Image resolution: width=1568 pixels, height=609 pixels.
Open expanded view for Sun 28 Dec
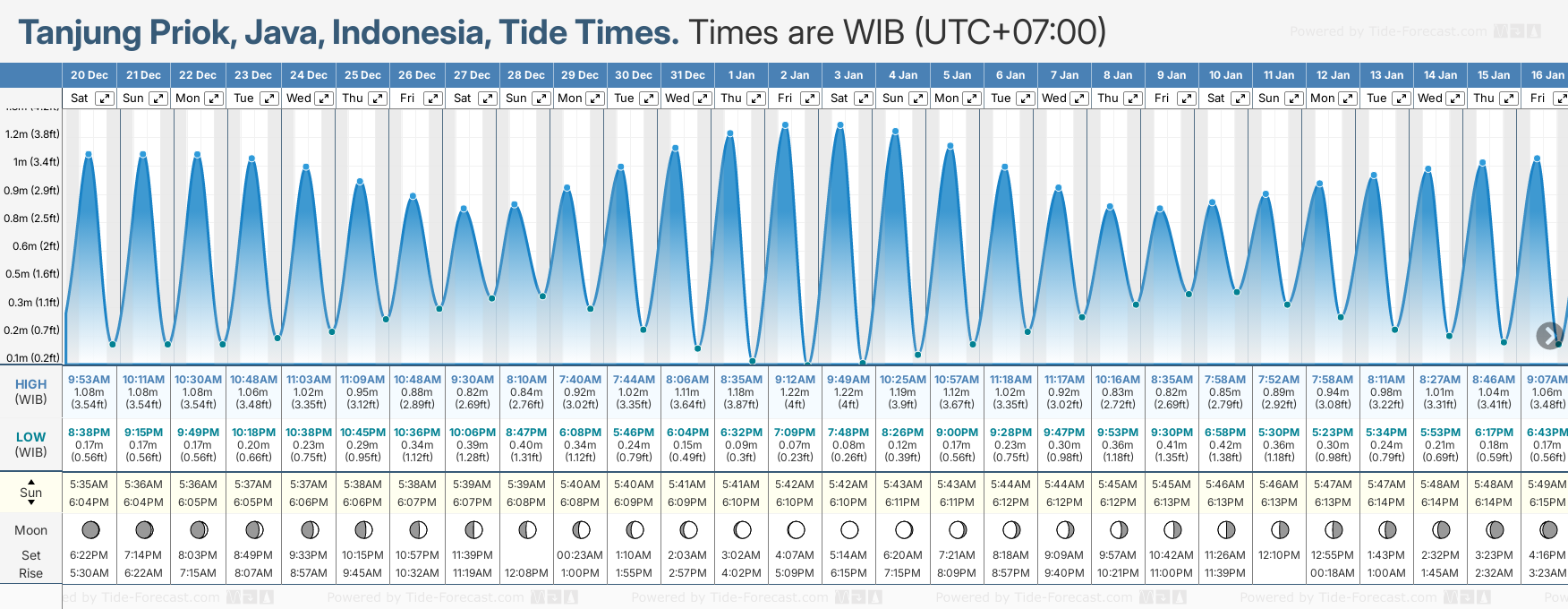(541, 99)
